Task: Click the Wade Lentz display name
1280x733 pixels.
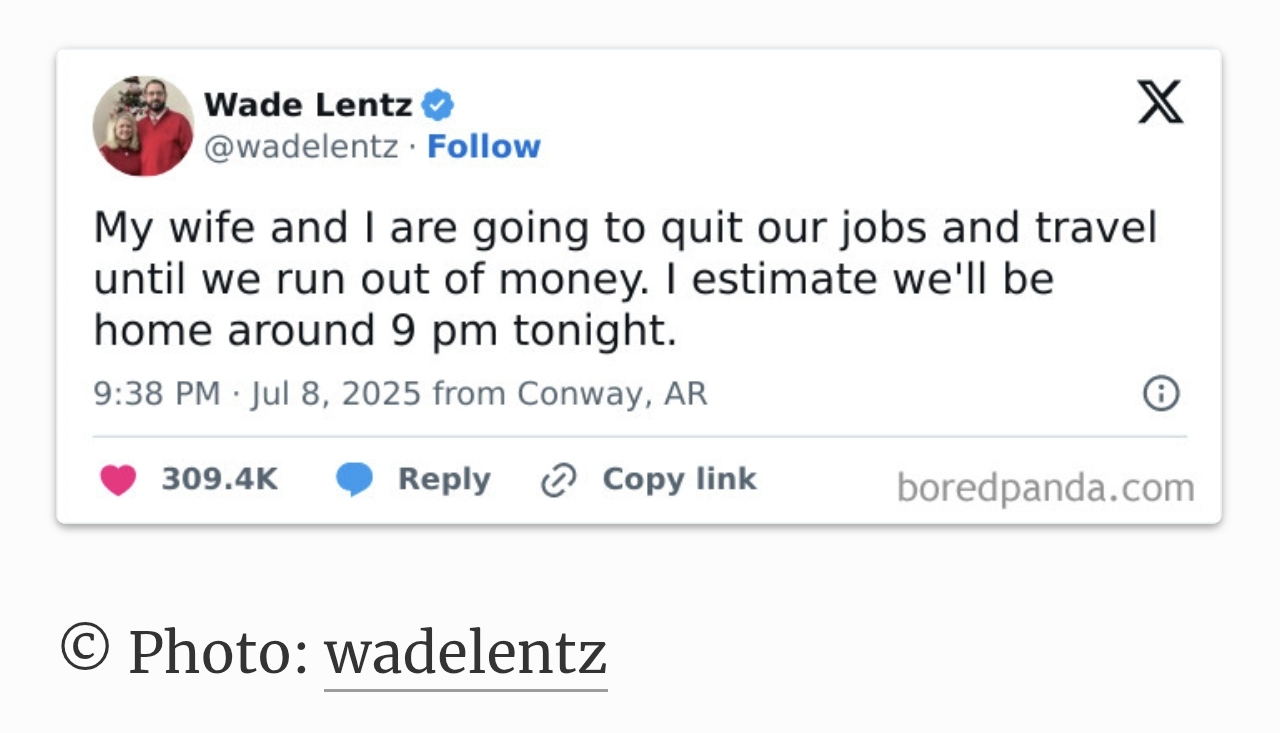Action: 308,104
